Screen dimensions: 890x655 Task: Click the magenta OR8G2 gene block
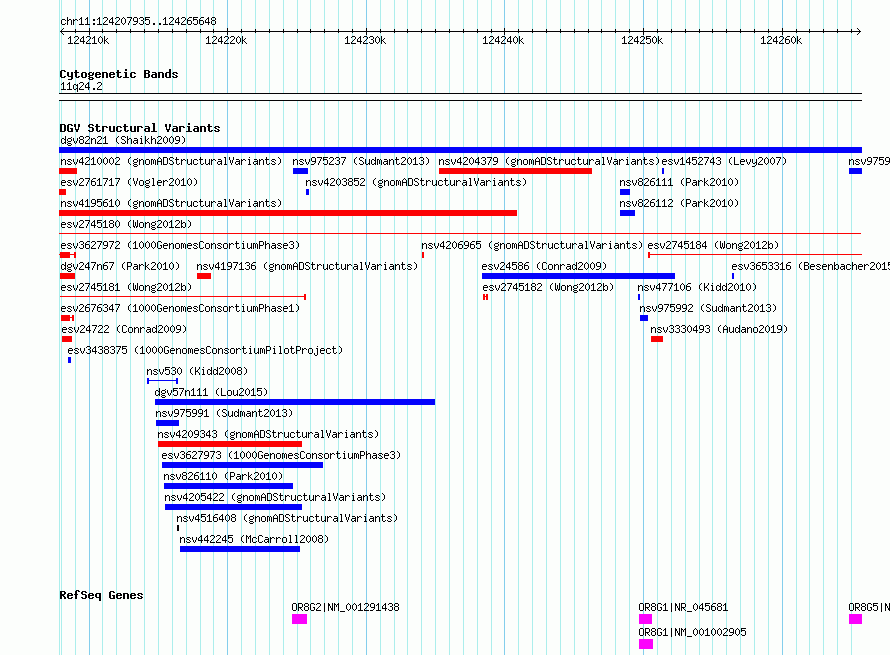299,619
